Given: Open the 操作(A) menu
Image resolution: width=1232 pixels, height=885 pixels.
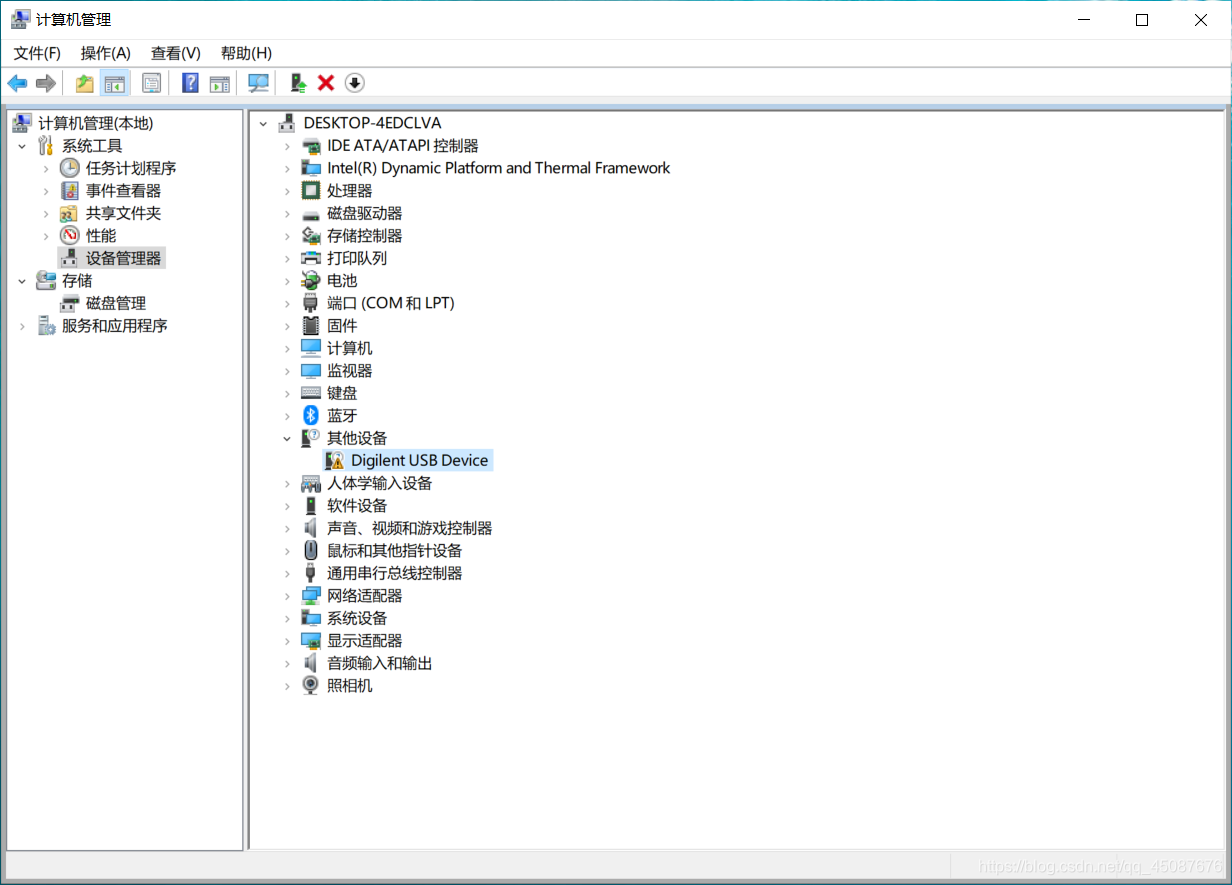Looking at the screenshot, I should [x=105, y=53].
